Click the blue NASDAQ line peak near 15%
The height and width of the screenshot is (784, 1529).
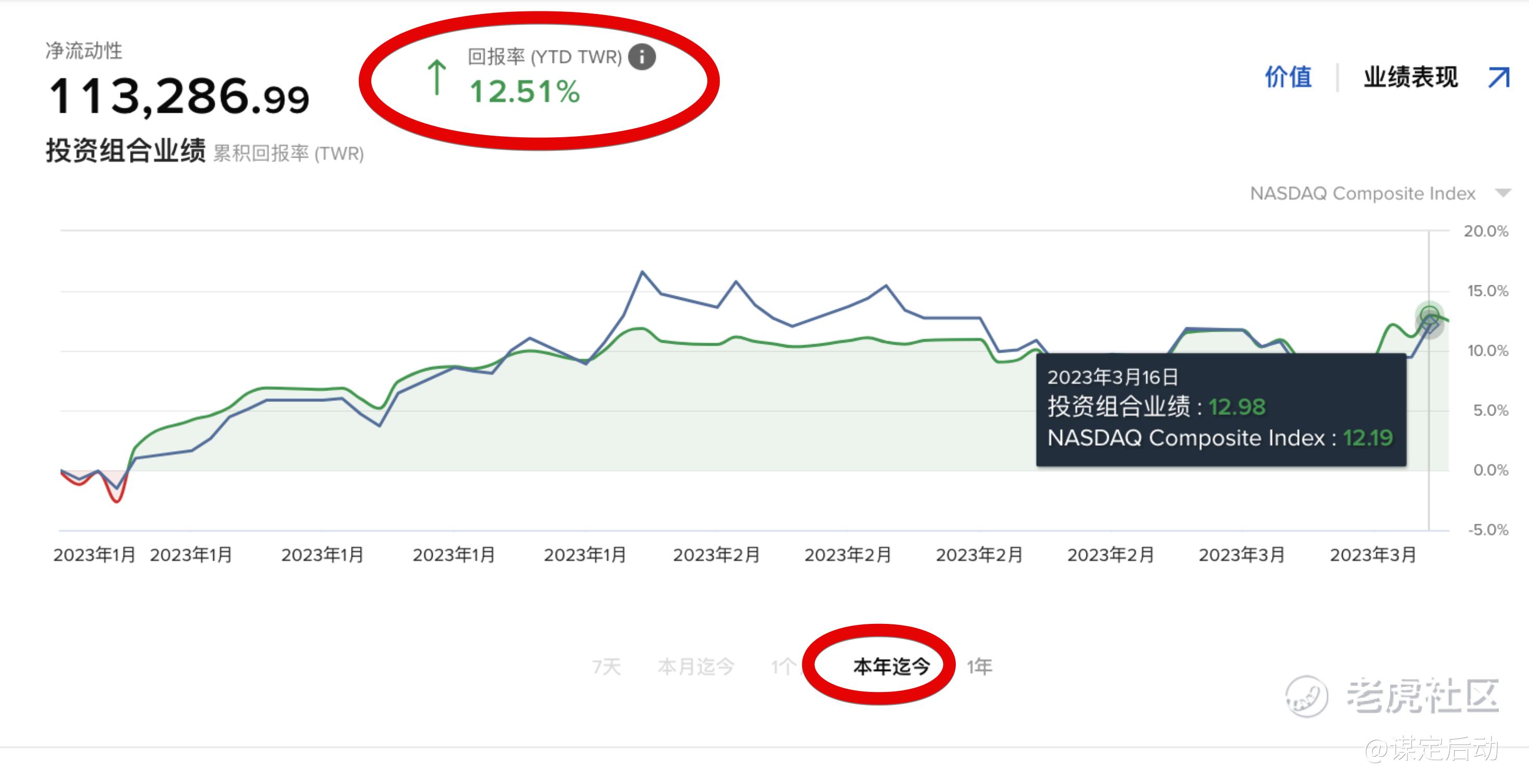[642, 272]
